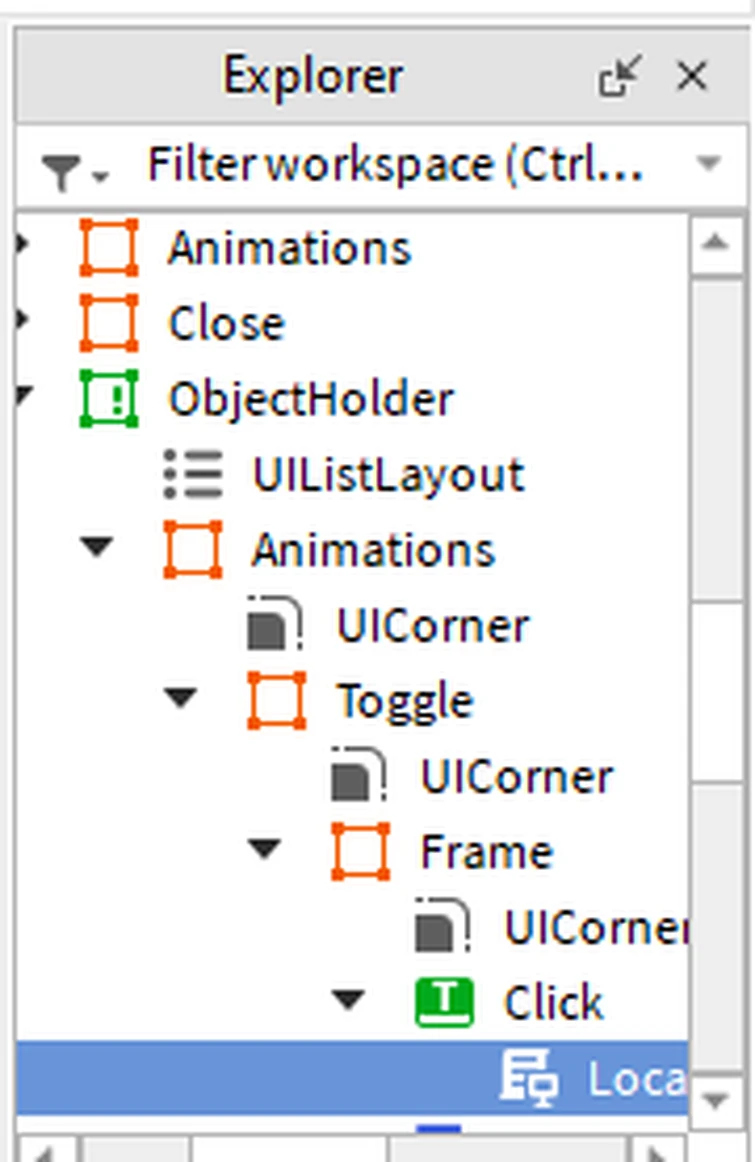Collapse the Frame tree node
The width and height of the screenshot is (755, 1162).
point(265,850)
